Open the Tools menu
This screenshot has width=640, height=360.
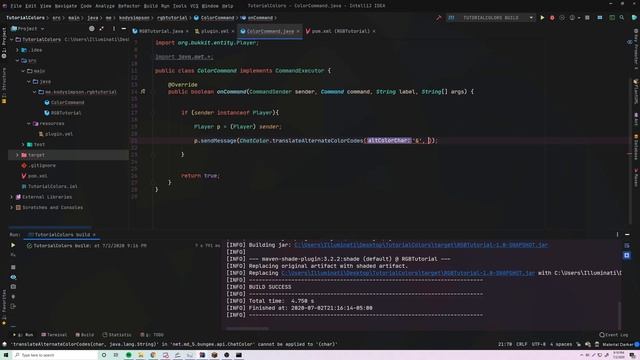point(180,6)
